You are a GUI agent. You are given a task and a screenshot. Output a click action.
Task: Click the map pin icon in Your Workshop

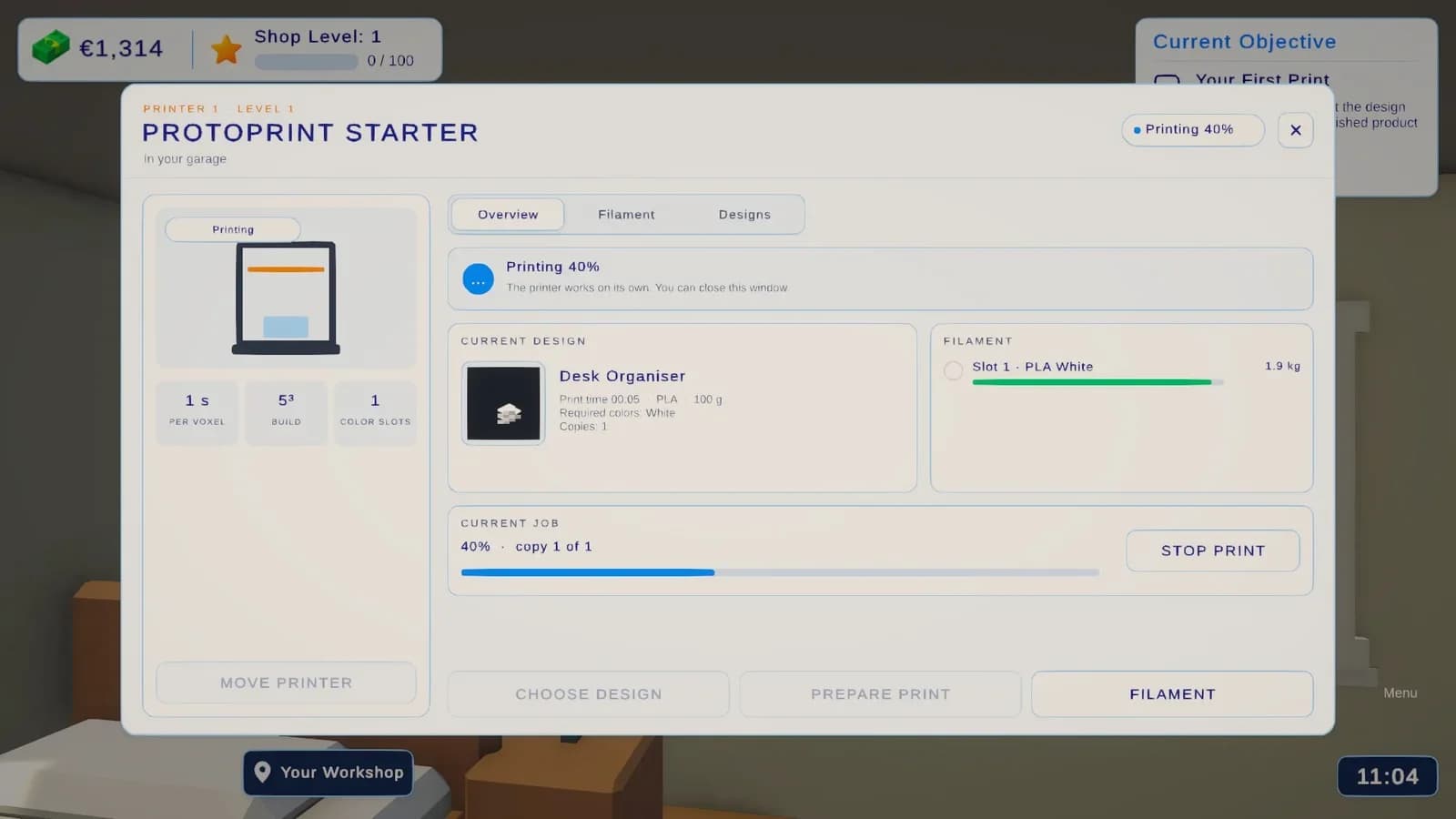tap(262, 772)
